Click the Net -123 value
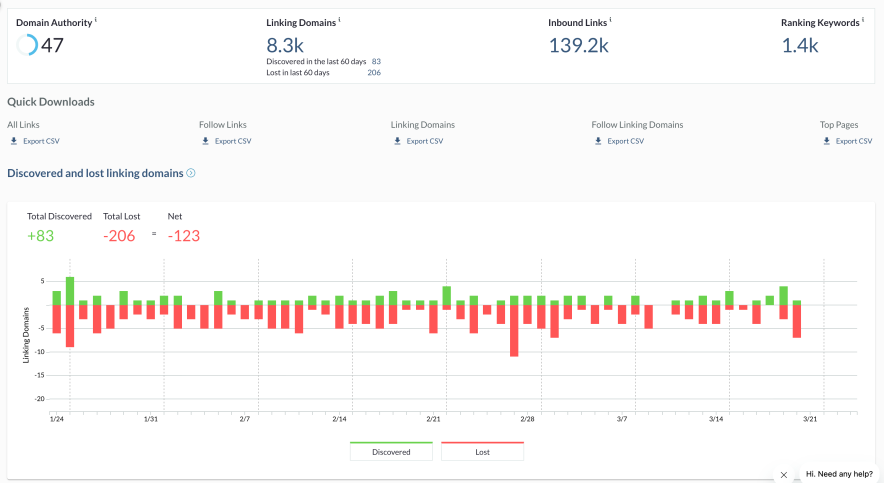Screen dimensions: 884x483 184,236
